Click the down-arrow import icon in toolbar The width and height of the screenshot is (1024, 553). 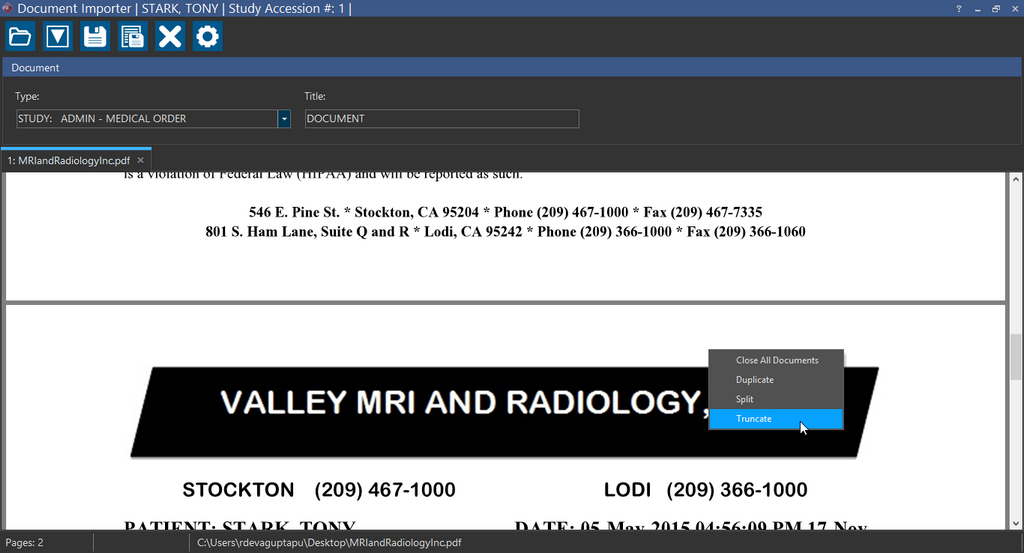click(x=58, y=37)
